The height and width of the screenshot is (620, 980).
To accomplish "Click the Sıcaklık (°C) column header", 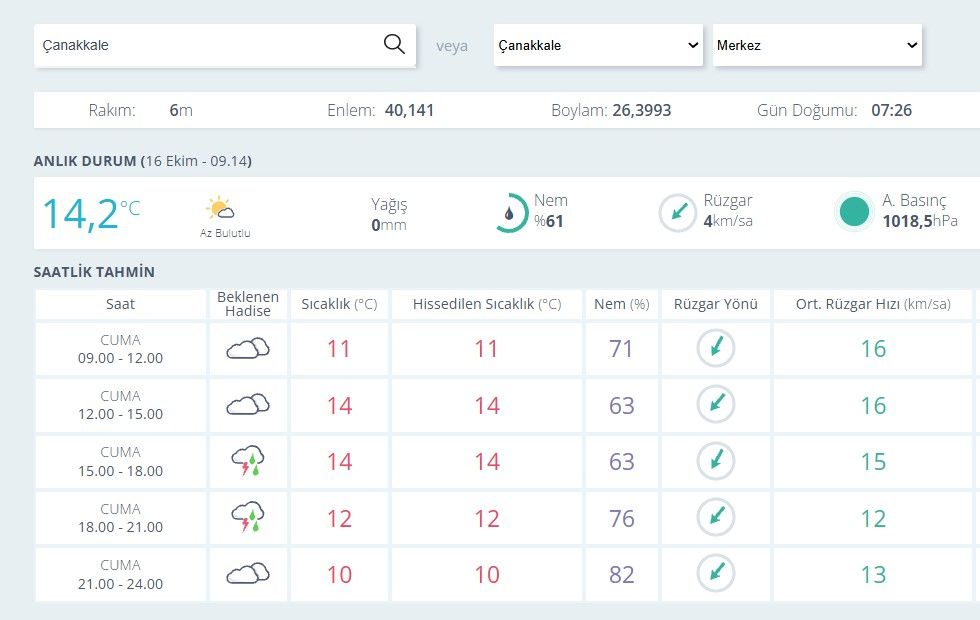I will 339,304.
